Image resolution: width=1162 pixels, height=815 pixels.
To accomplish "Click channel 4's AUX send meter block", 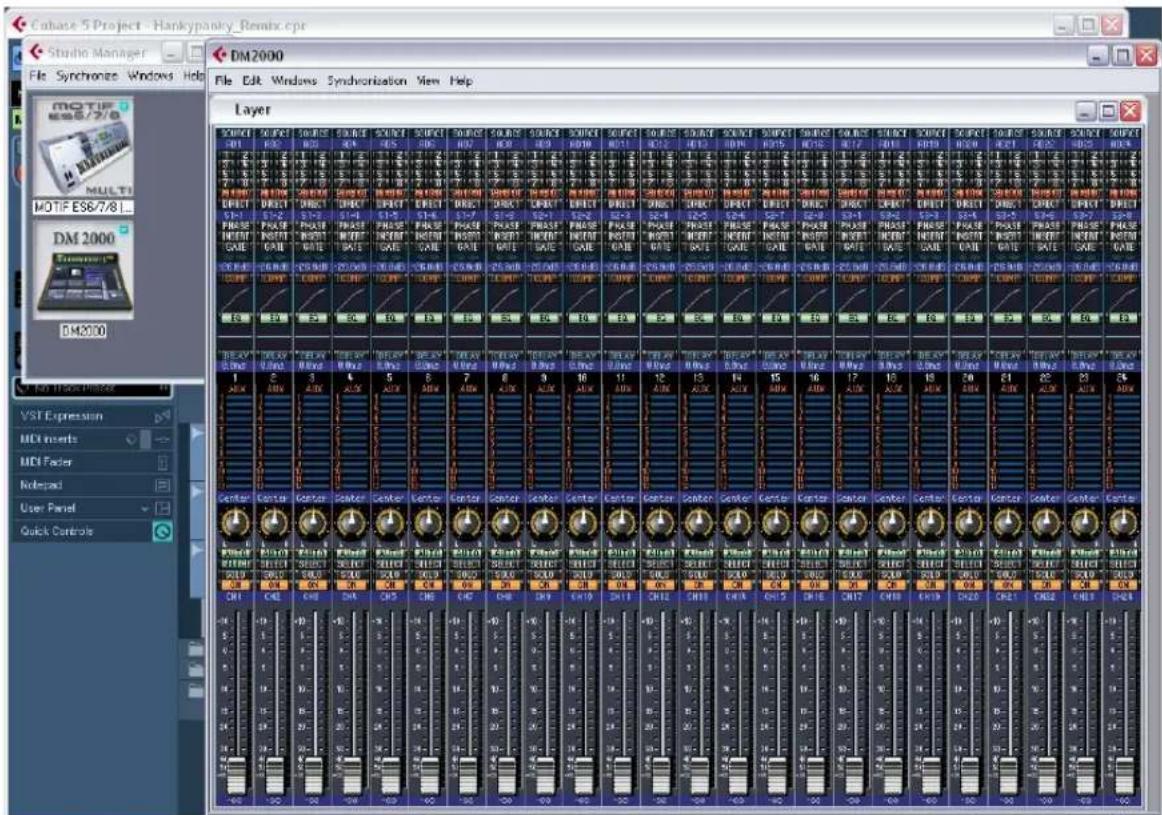I will 351,441.
